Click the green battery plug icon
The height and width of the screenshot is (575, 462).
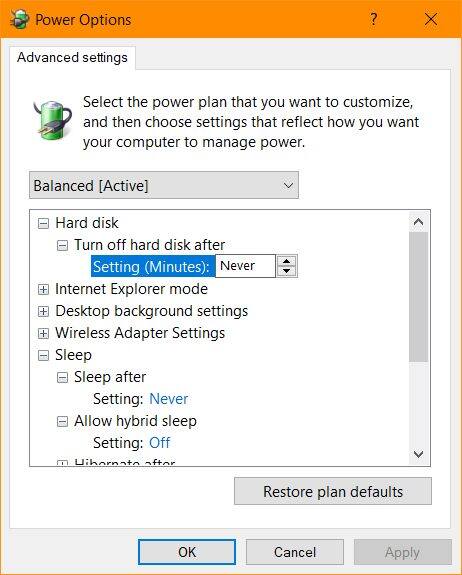click(x=52, y=120)
